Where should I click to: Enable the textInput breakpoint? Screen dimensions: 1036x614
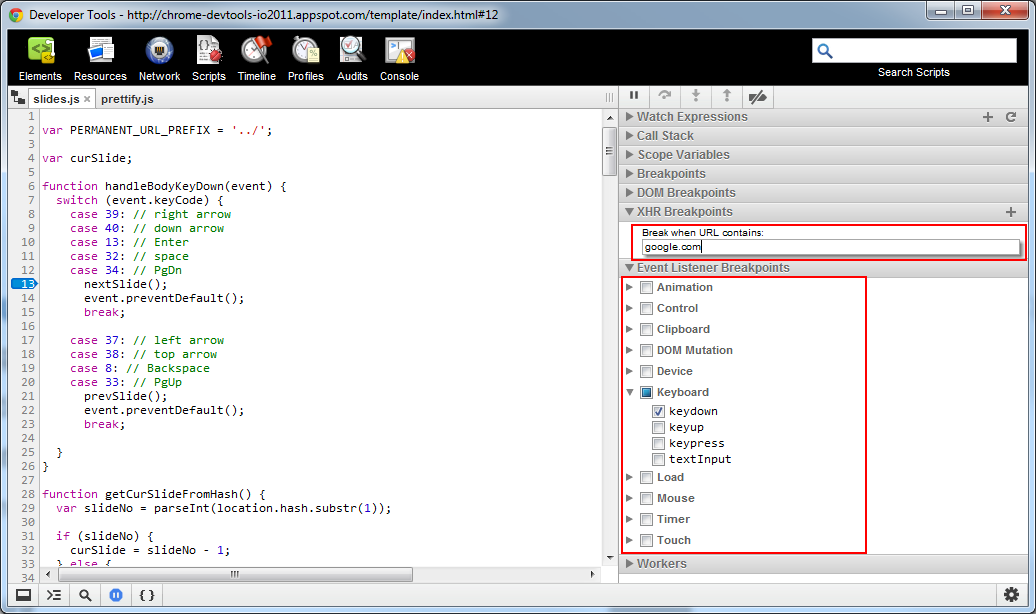(659, 459)
